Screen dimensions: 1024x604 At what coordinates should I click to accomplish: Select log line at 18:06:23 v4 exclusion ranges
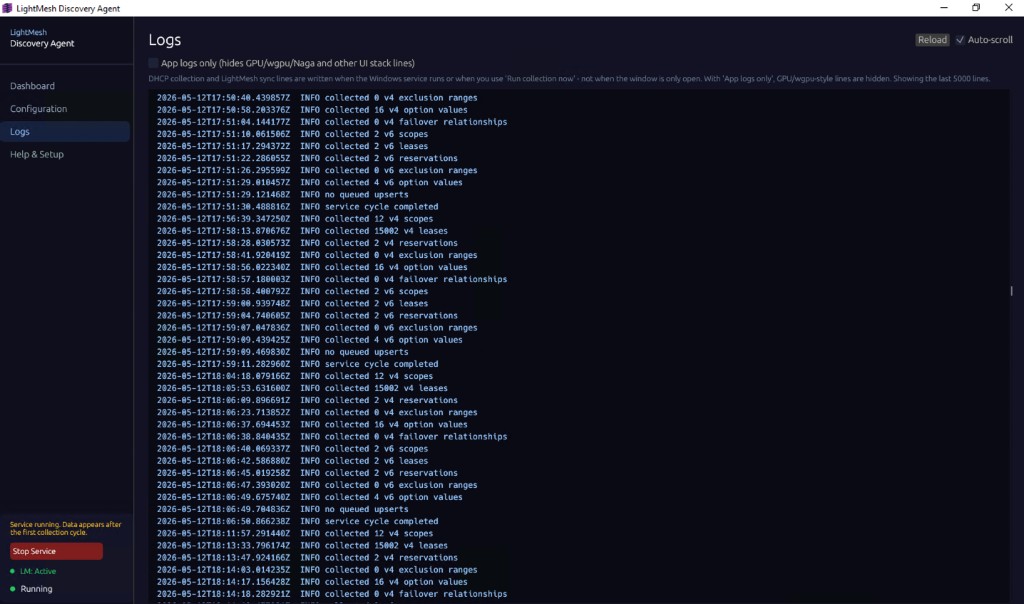pos(317,412)
